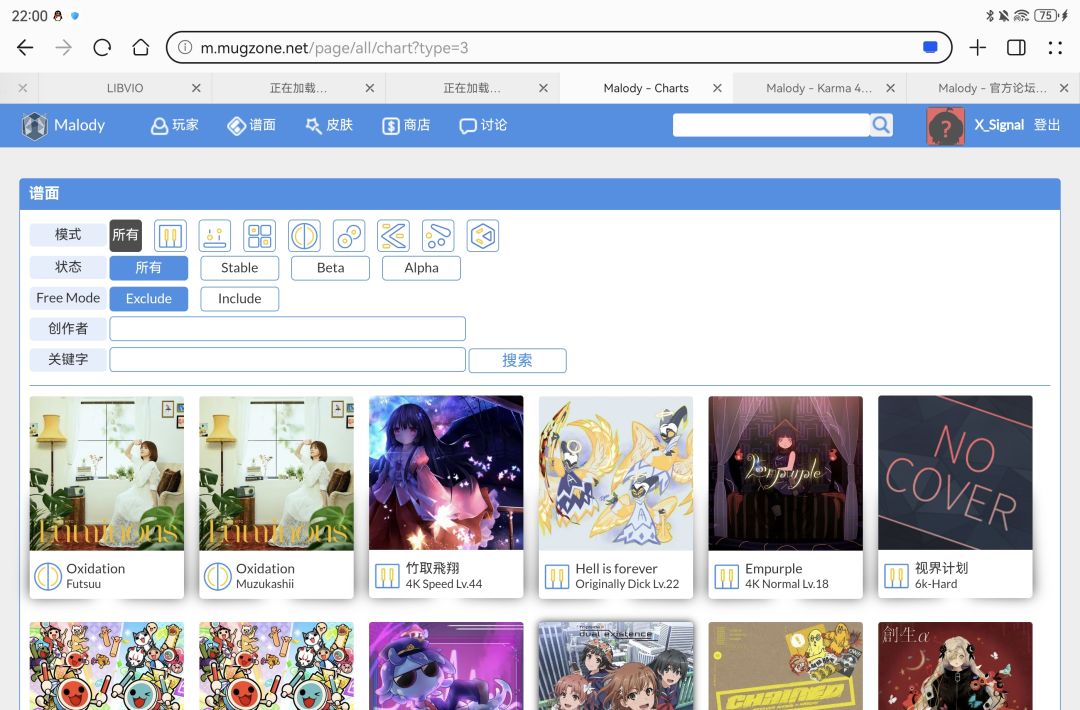The image size is (1080, 710).
Task: Click the blue desktop-mode icon in address bar
Action: [930, 48]
